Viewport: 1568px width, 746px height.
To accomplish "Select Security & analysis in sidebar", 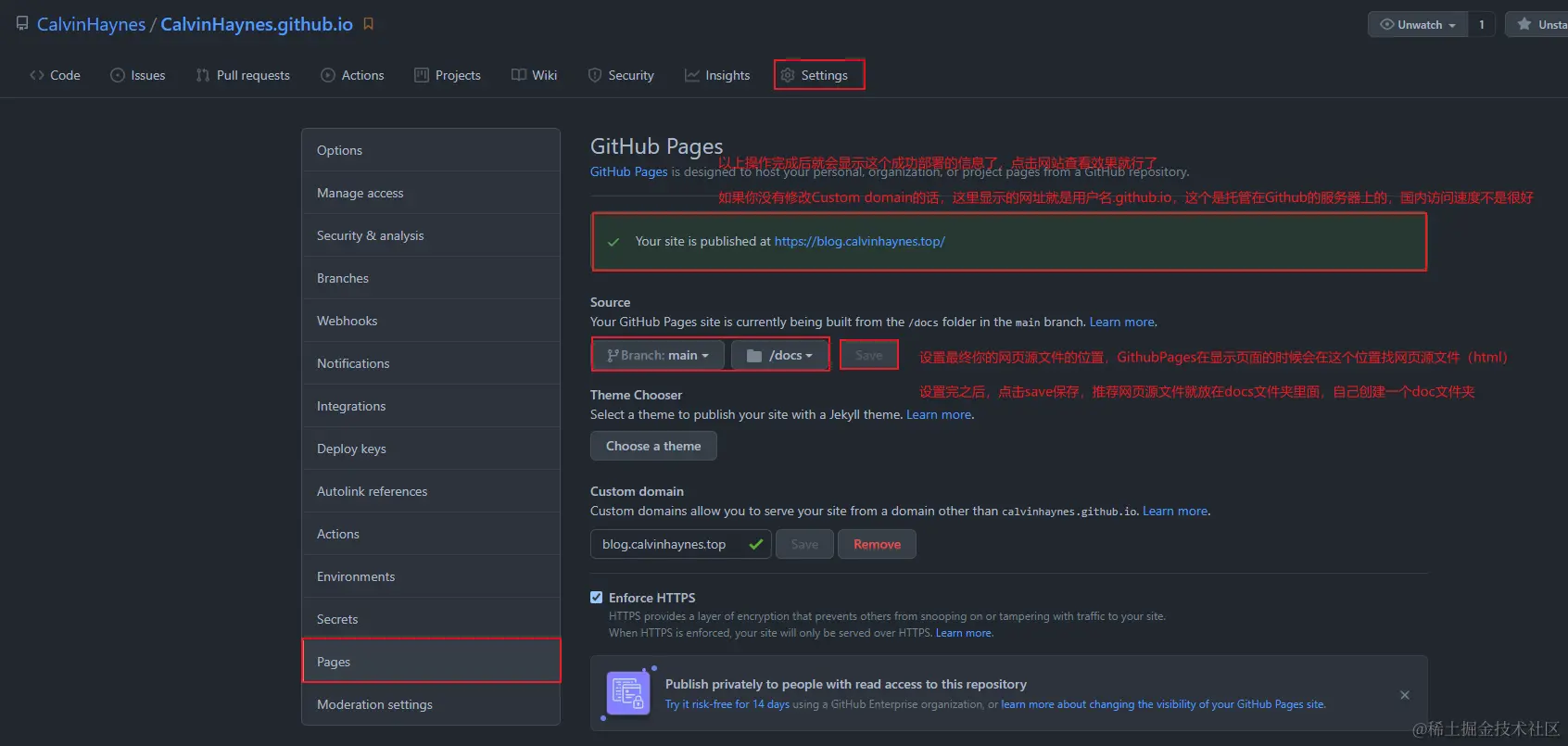I will pyautogui.click(x=431, y=235).
